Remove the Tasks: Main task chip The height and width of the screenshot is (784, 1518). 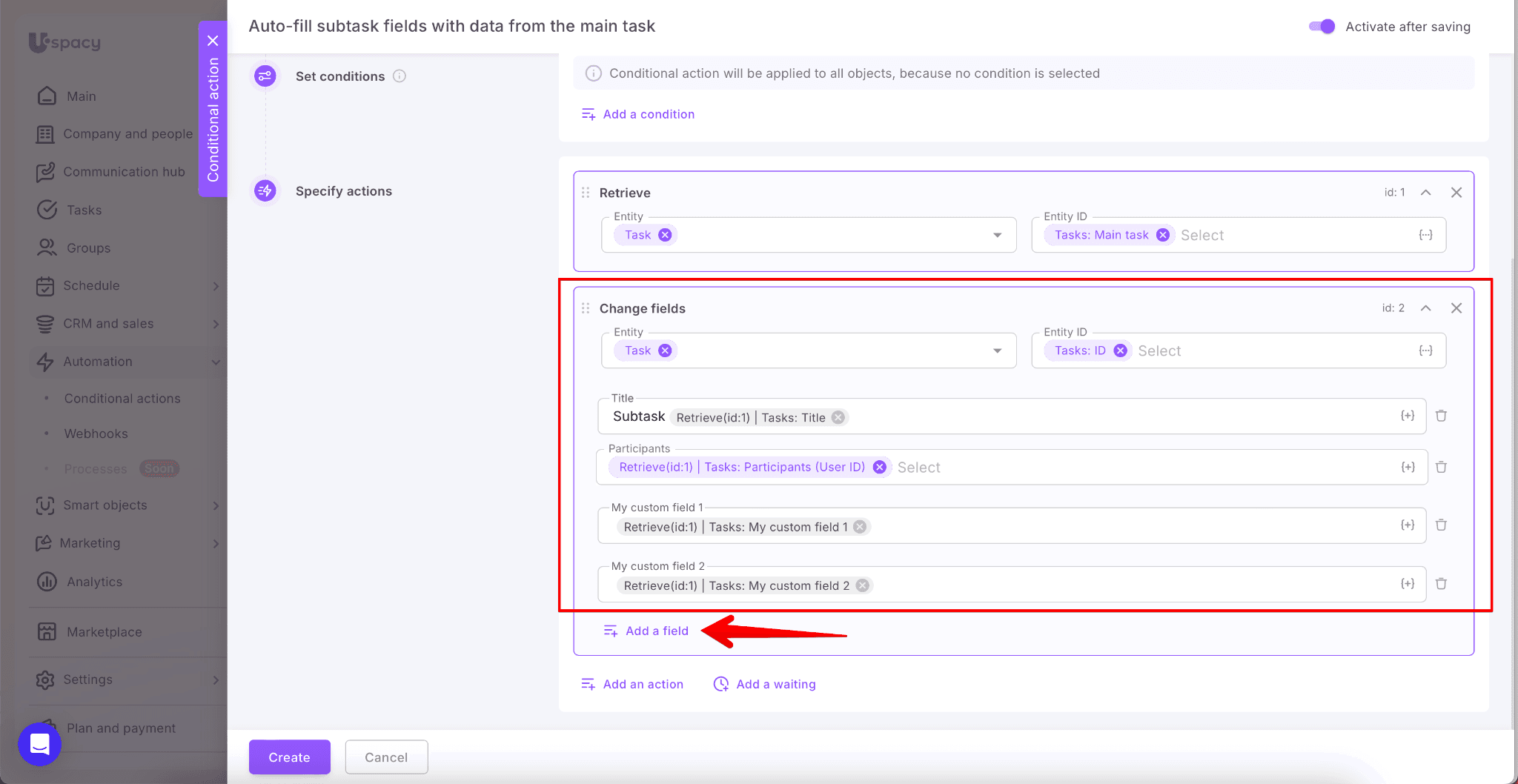pyautogui.click(x=1163, y=235)
